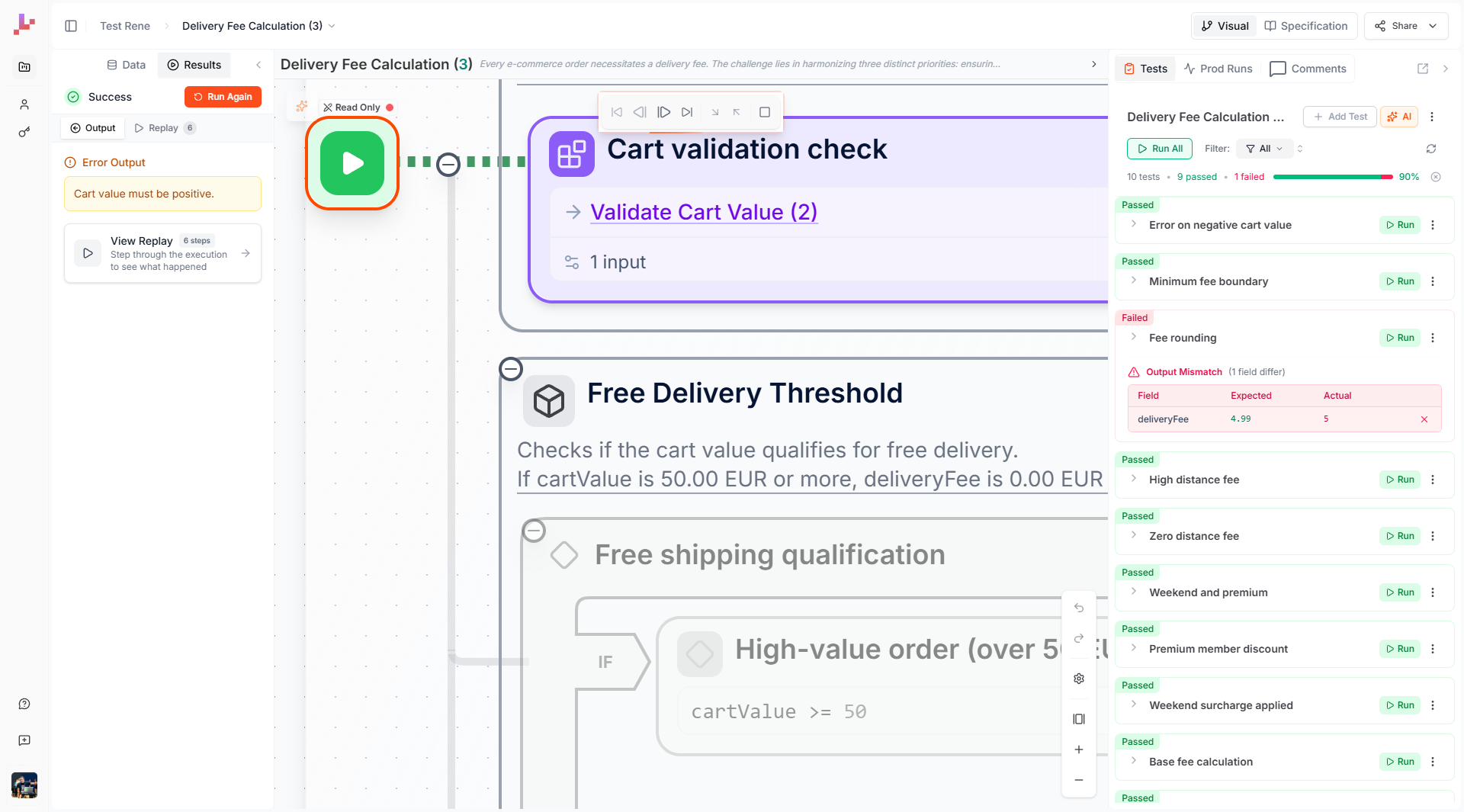The width and height of the screenshot is (1464, 812).
Task: Switch to the Specification tab
Action: tap(1305, 25)
